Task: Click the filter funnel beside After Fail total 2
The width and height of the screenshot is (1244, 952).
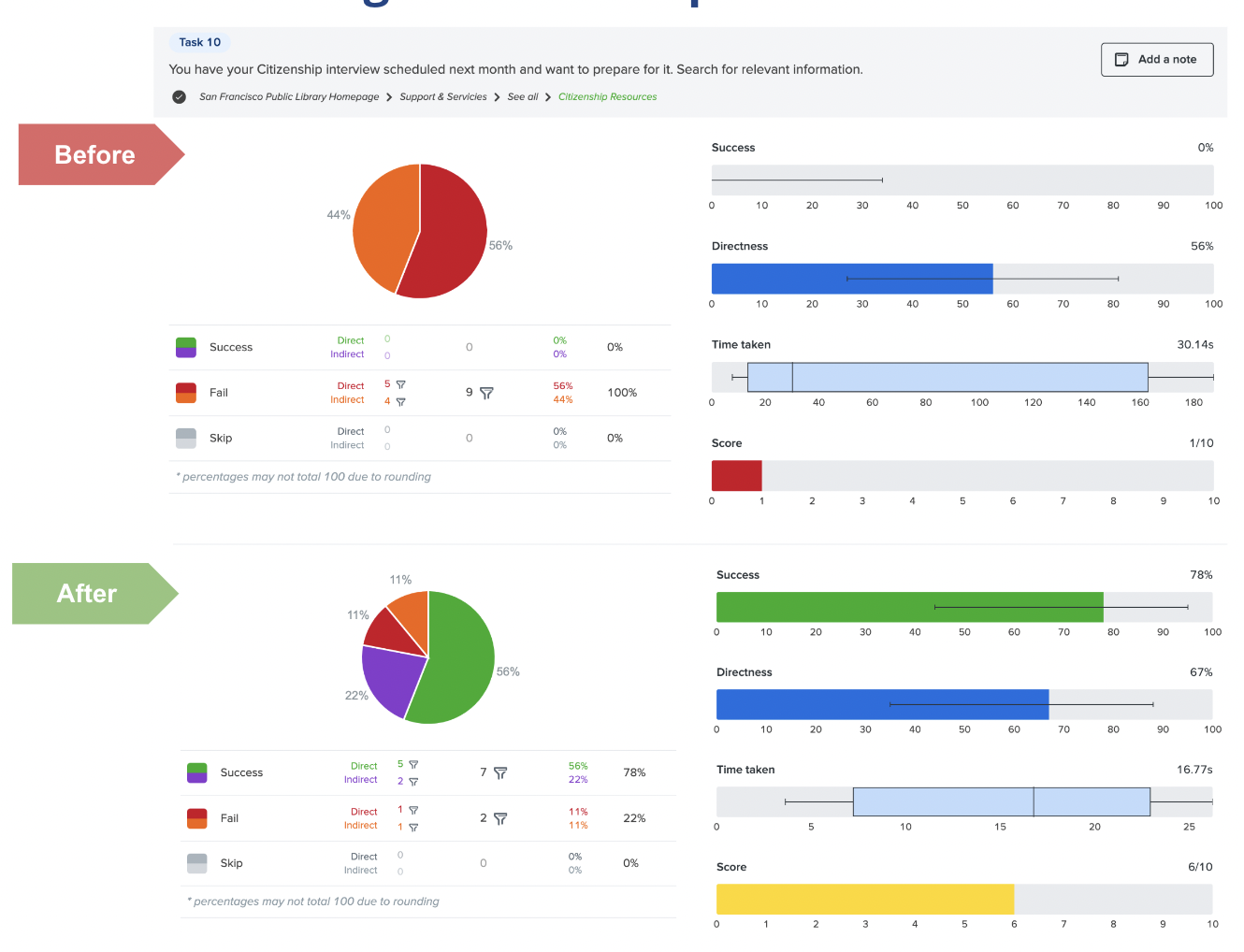Action: (502, 818)
